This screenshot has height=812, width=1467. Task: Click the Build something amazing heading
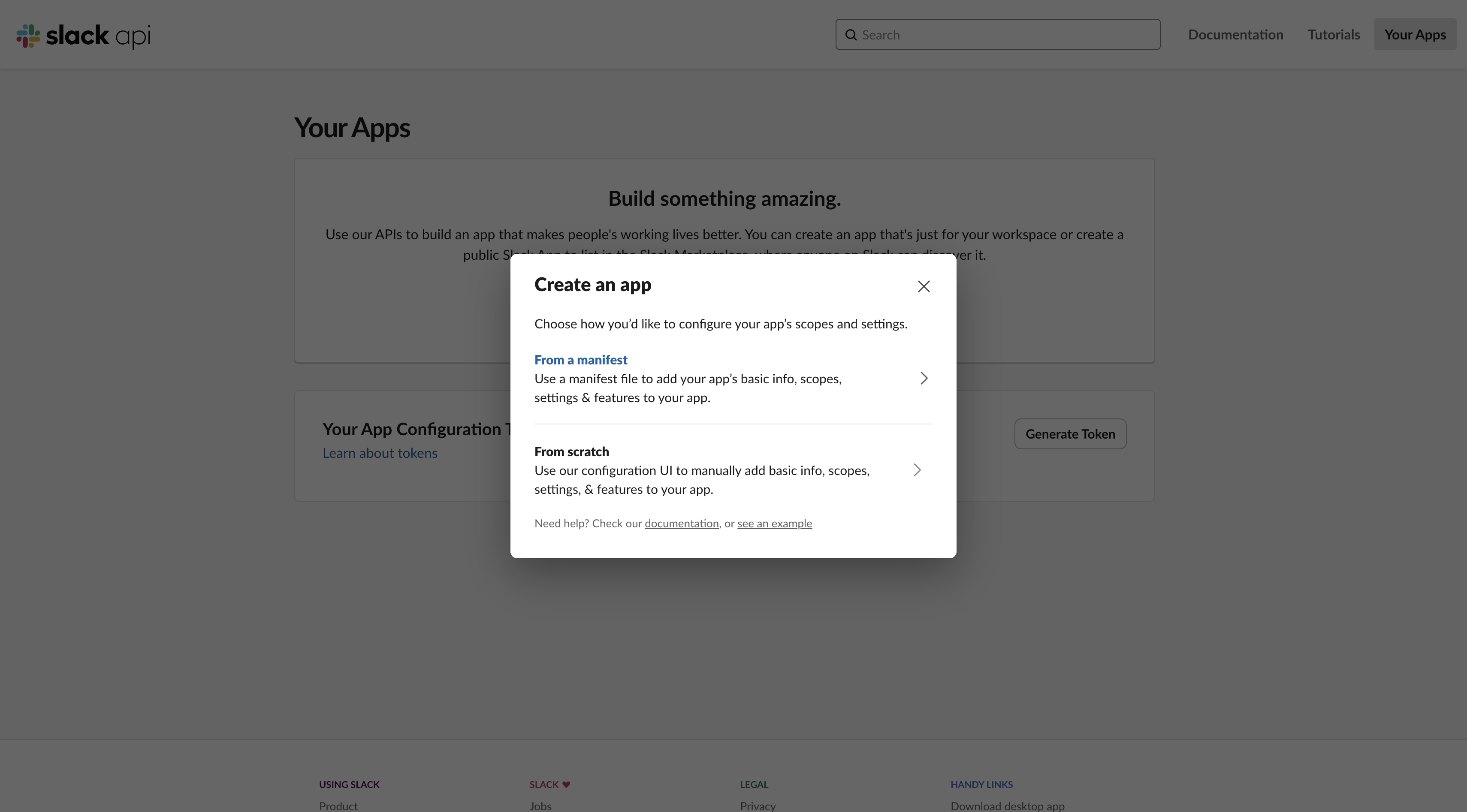pos(724,198)
